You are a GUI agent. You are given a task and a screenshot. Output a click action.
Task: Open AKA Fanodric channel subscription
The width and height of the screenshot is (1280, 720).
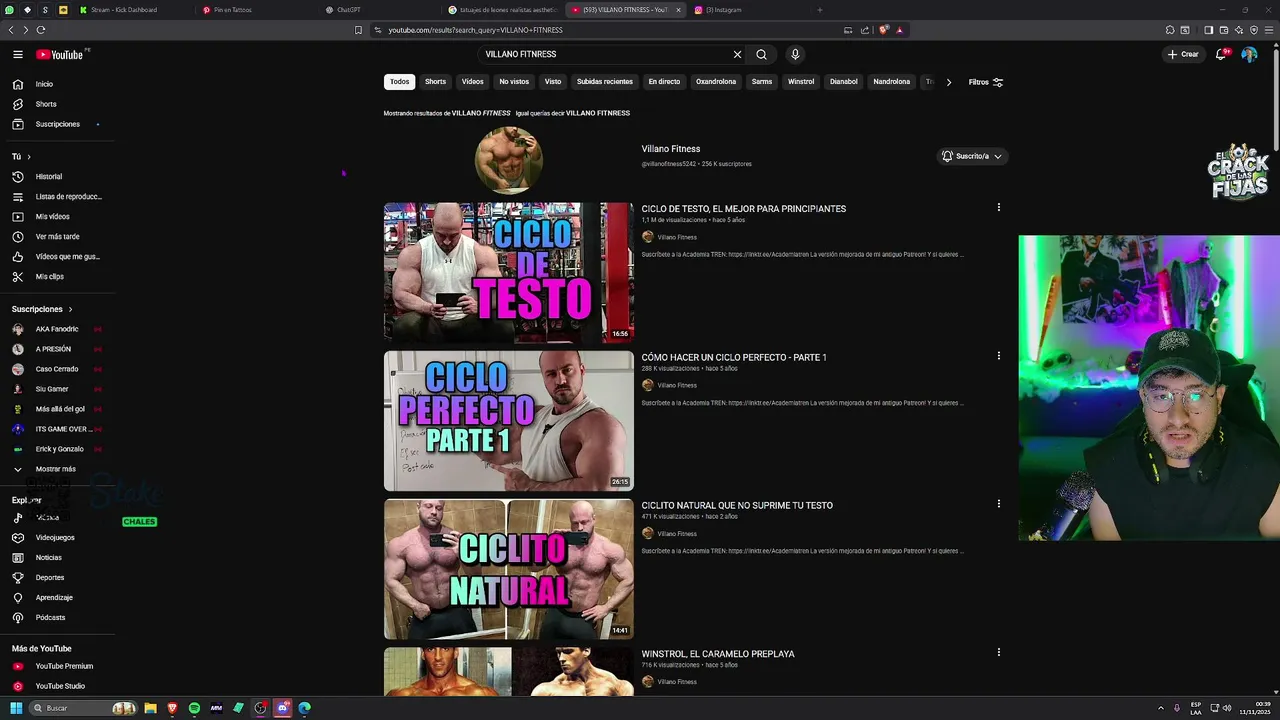tap(58, 329)
